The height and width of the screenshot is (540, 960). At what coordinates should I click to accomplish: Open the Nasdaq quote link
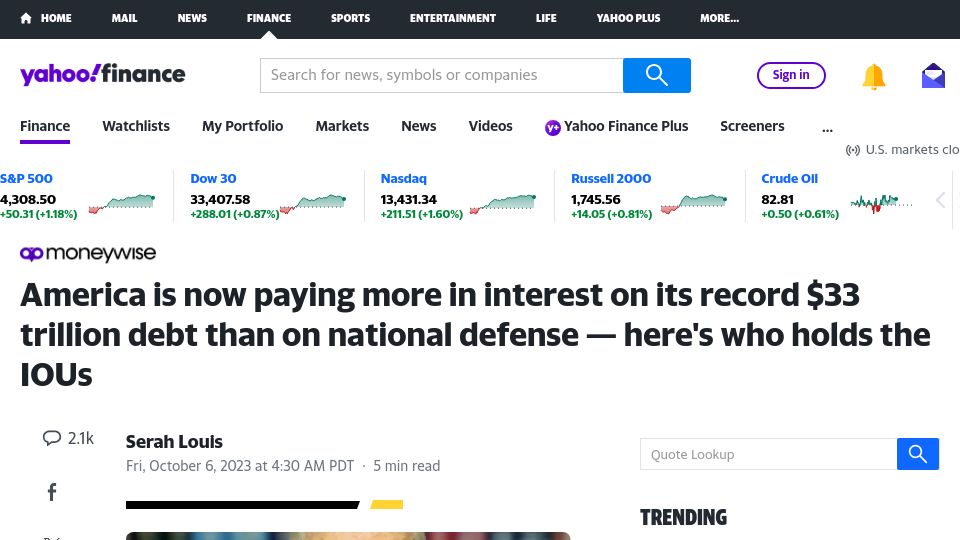pos(403,179)
